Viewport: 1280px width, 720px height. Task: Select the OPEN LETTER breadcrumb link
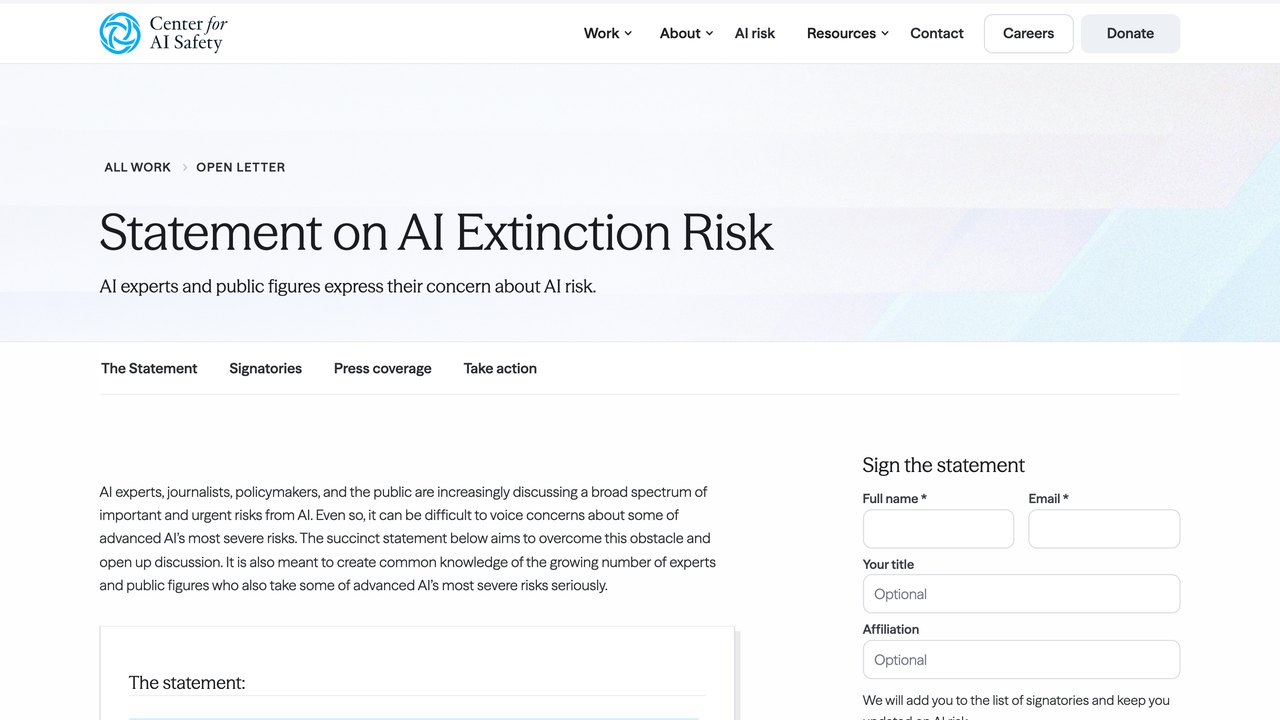pos(241,167)
